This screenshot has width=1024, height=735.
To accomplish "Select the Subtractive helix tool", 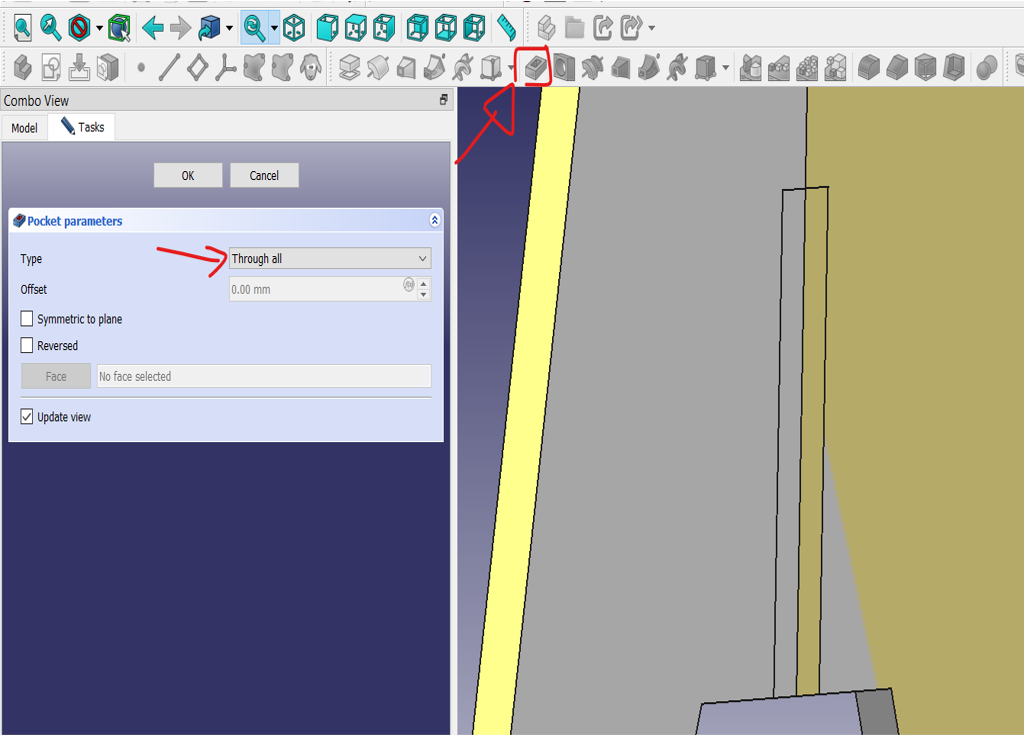I will [x=677, y=67].
